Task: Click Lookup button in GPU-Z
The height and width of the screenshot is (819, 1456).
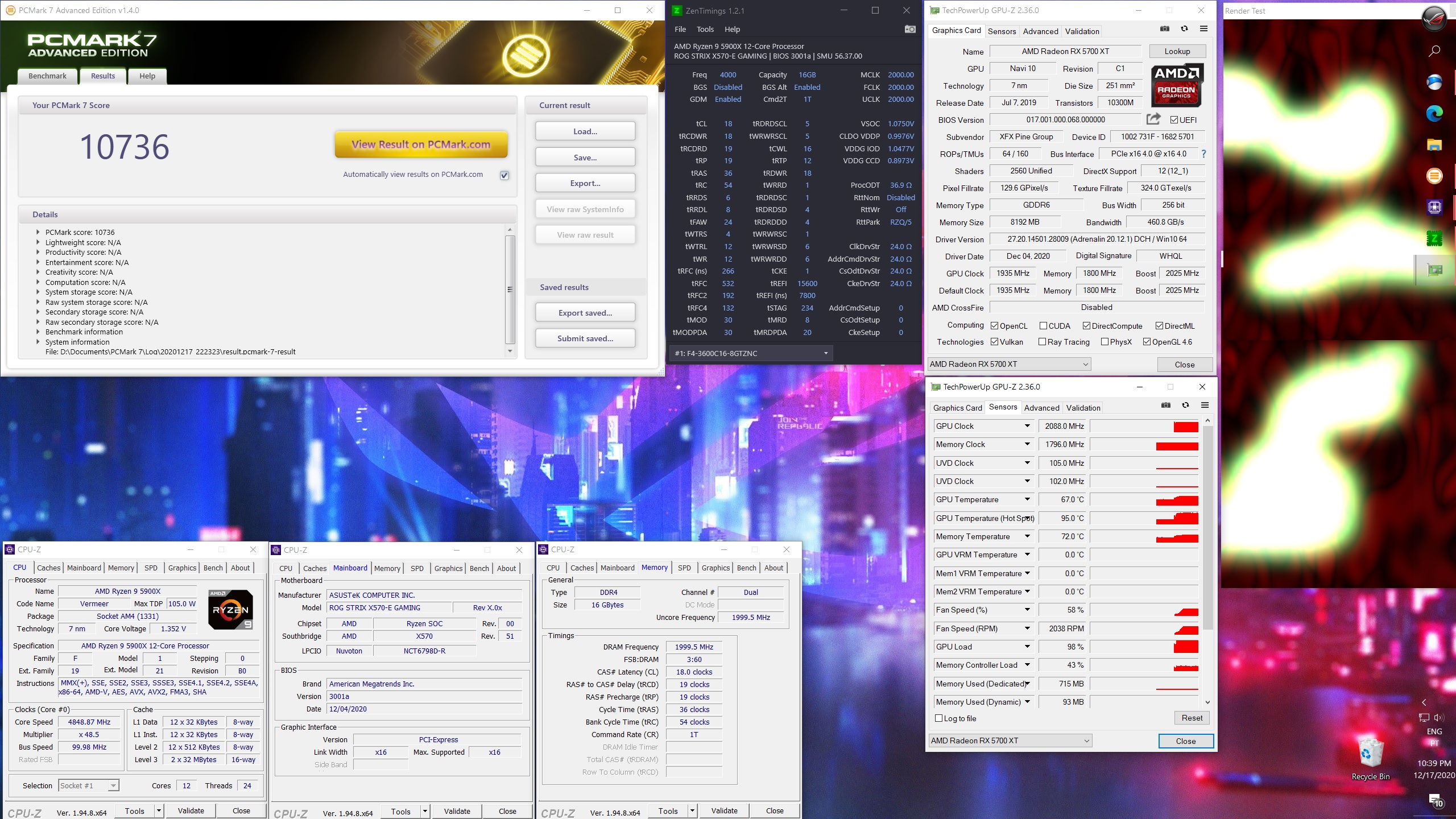Action: coord(1177,51)
